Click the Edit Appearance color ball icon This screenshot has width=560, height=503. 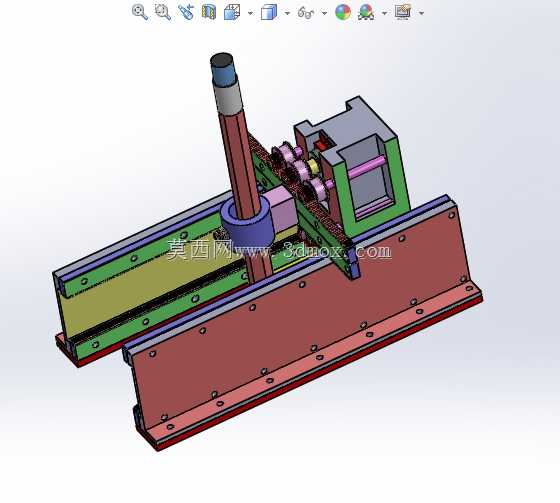click(343, 12)
